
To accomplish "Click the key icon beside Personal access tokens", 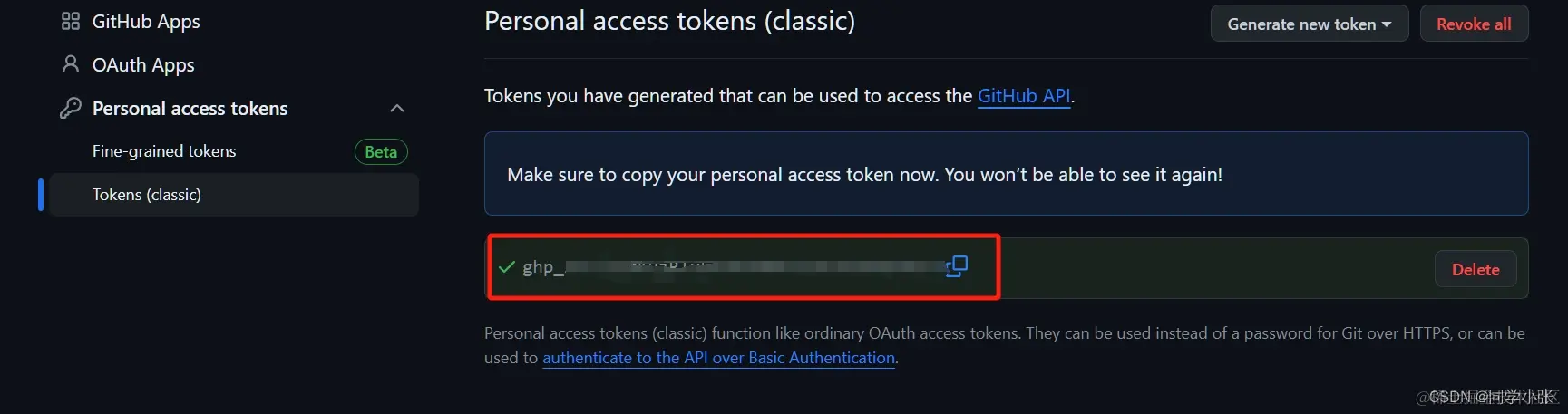I will point(71,108).
